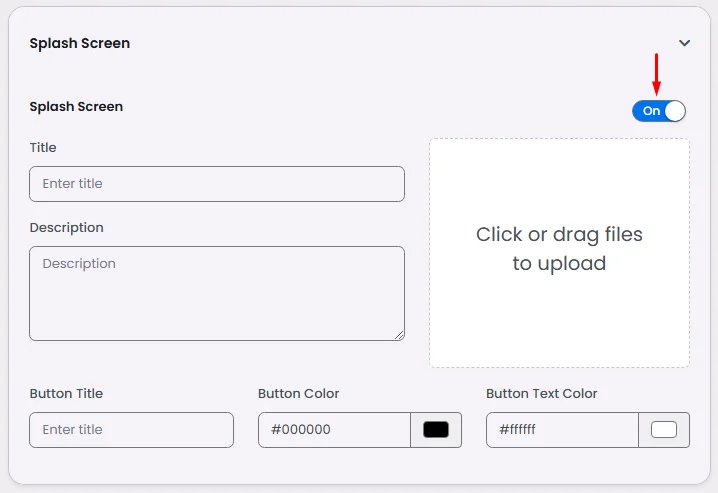Click the #000000 hex color field
This screenshot has width=718, height=493.
[x=334, y=430]
